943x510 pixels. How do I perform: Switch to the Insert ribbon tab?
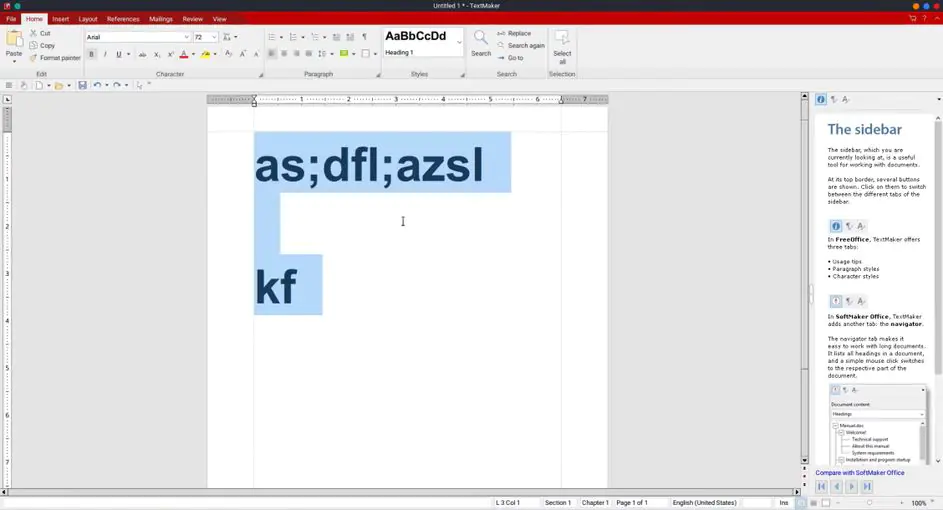coord(60,19)
